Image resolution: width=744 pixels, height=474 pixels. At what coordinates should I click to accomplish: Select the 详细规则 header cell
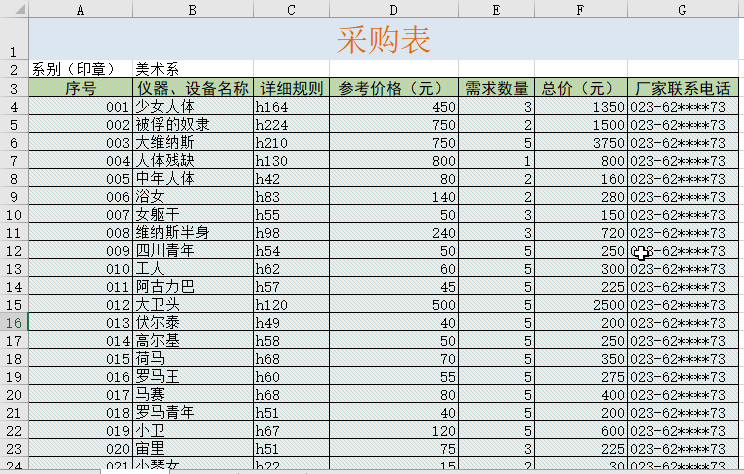290,88
